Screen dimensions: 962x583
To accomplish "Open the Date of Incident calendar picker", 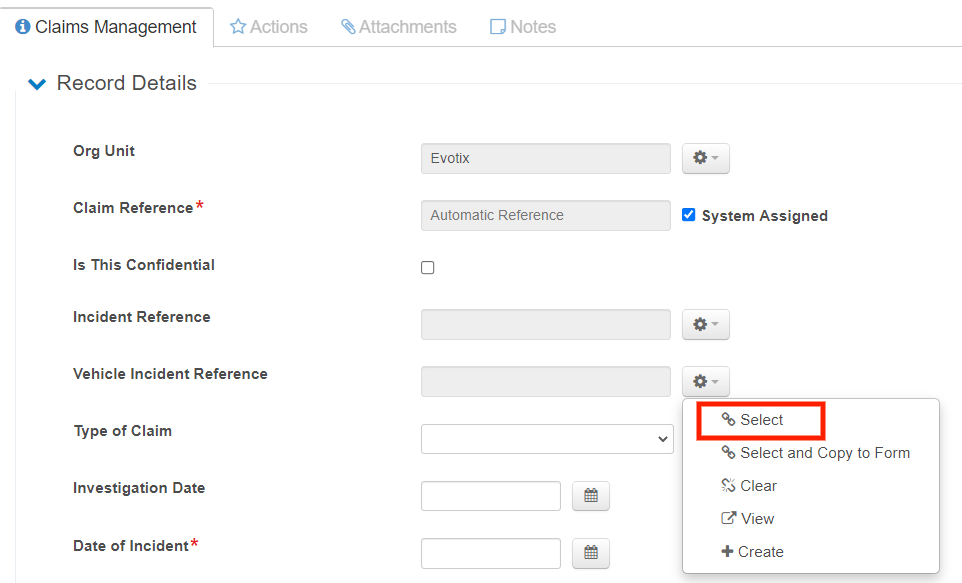I will (x=590, y=553).
